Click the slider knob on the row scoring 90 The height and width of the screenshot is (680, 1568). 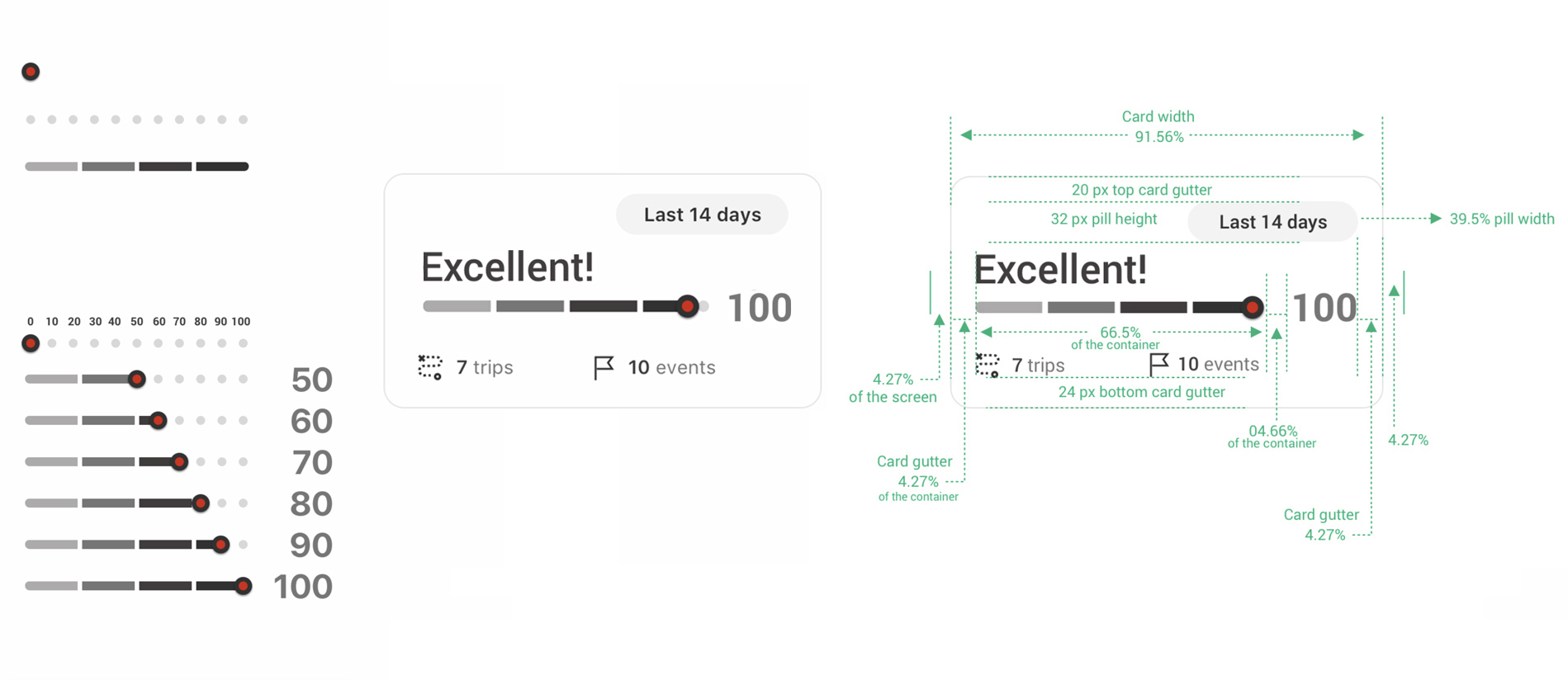pos(220,545)
